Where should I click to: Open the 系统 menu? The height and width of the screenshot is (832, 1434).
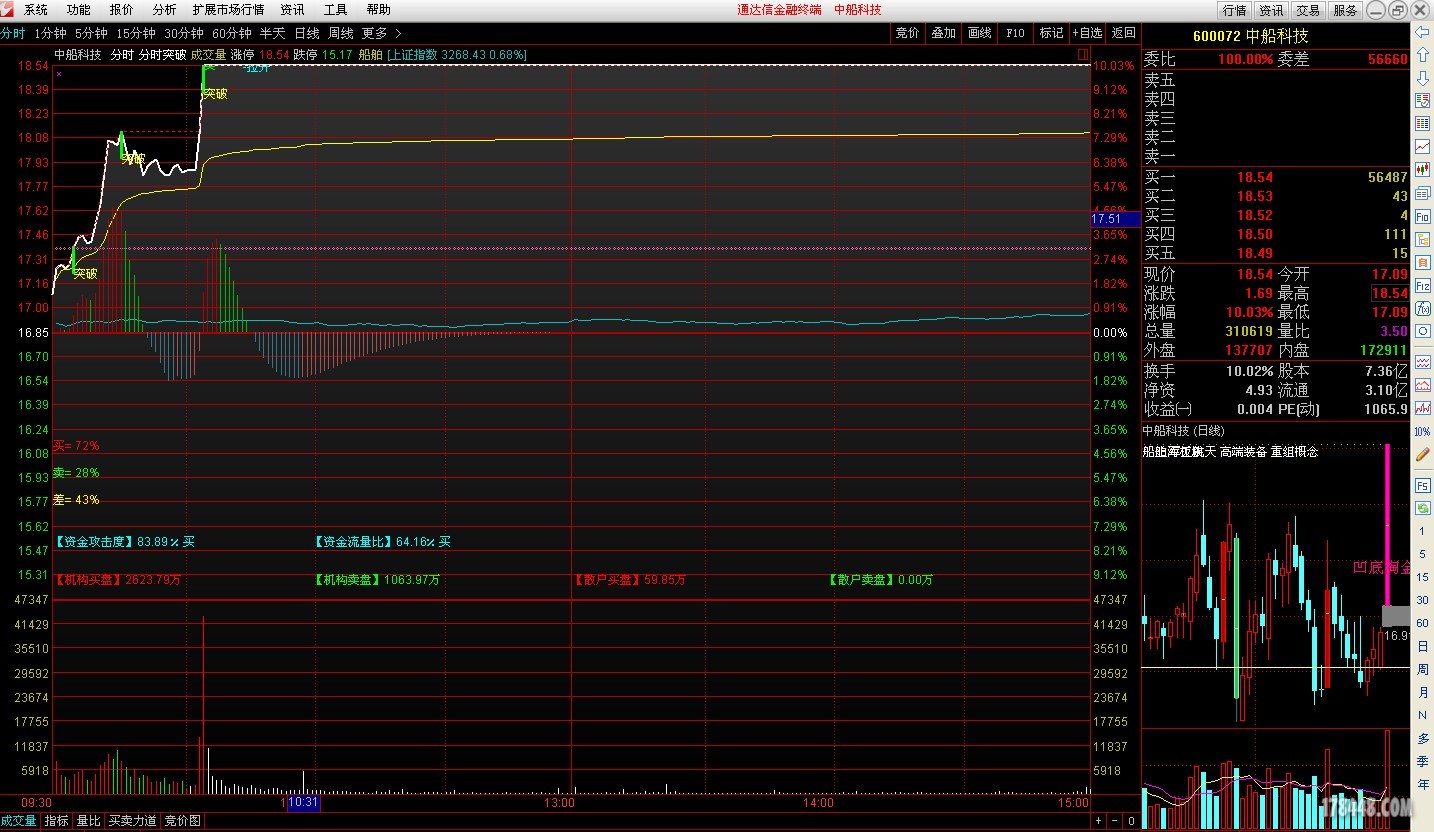(36, 10)
